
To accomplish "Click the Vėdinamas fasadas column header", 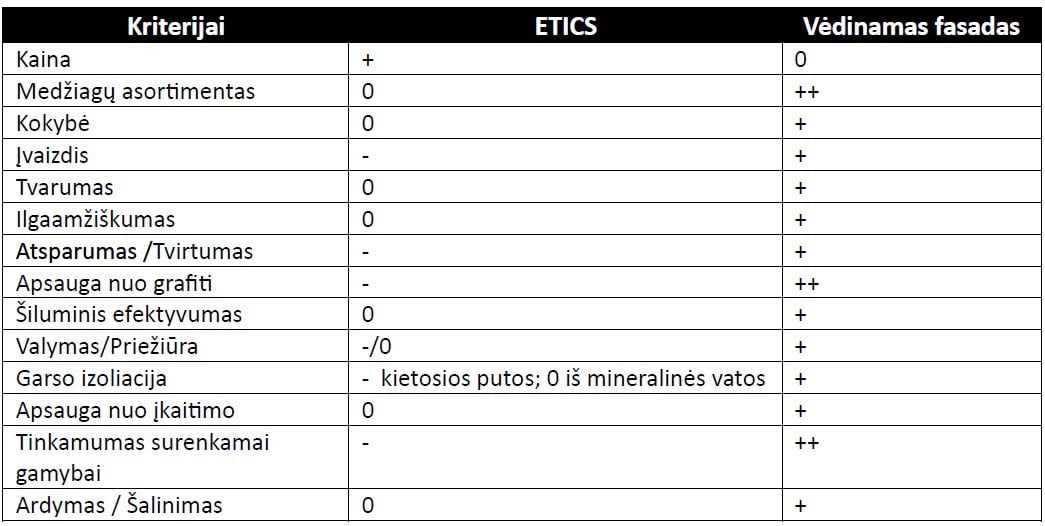I will tap(912, 26).
